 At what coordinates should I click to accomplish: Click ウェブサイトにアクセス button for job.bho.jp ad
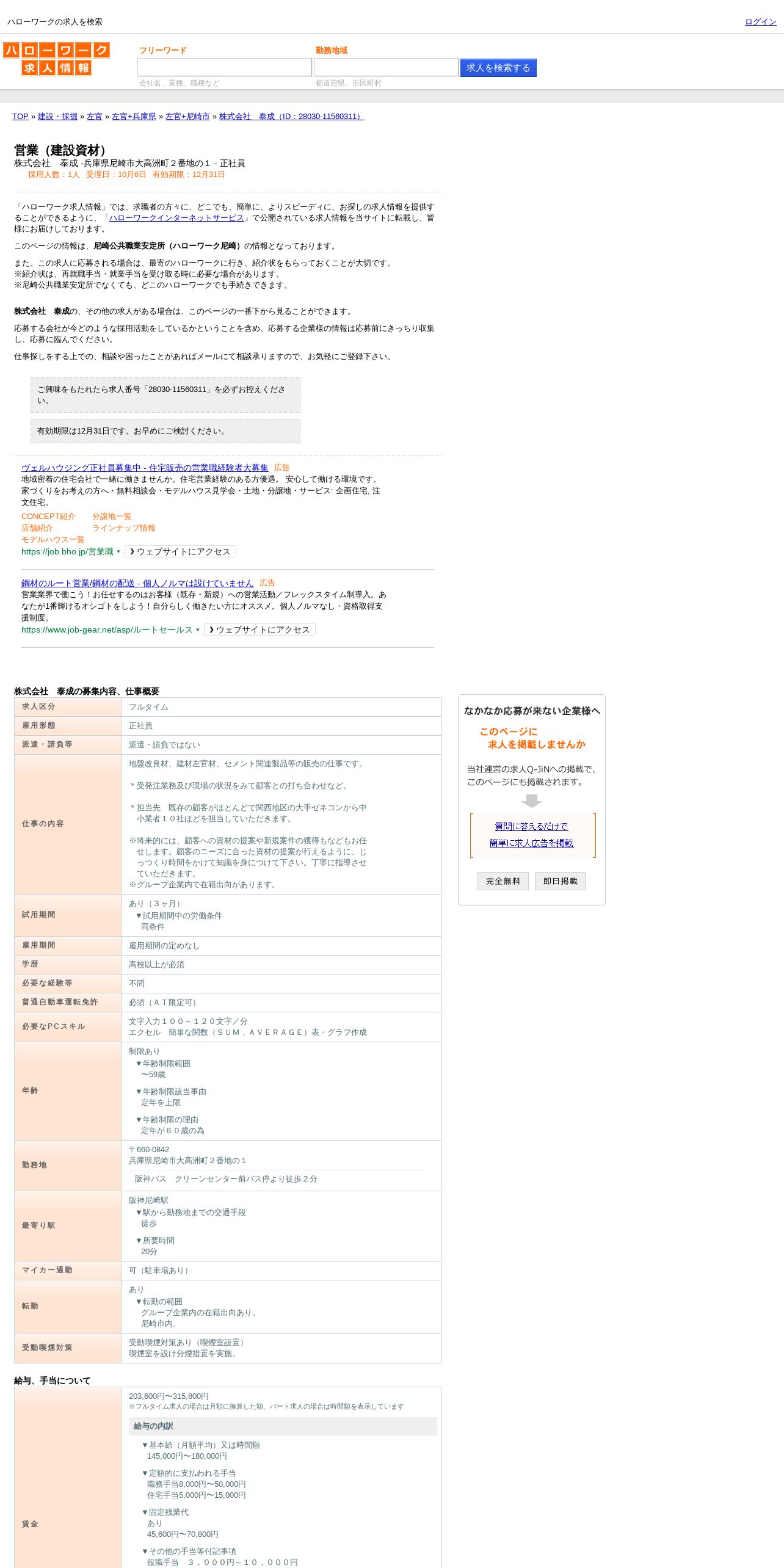[x=180, y=552]
